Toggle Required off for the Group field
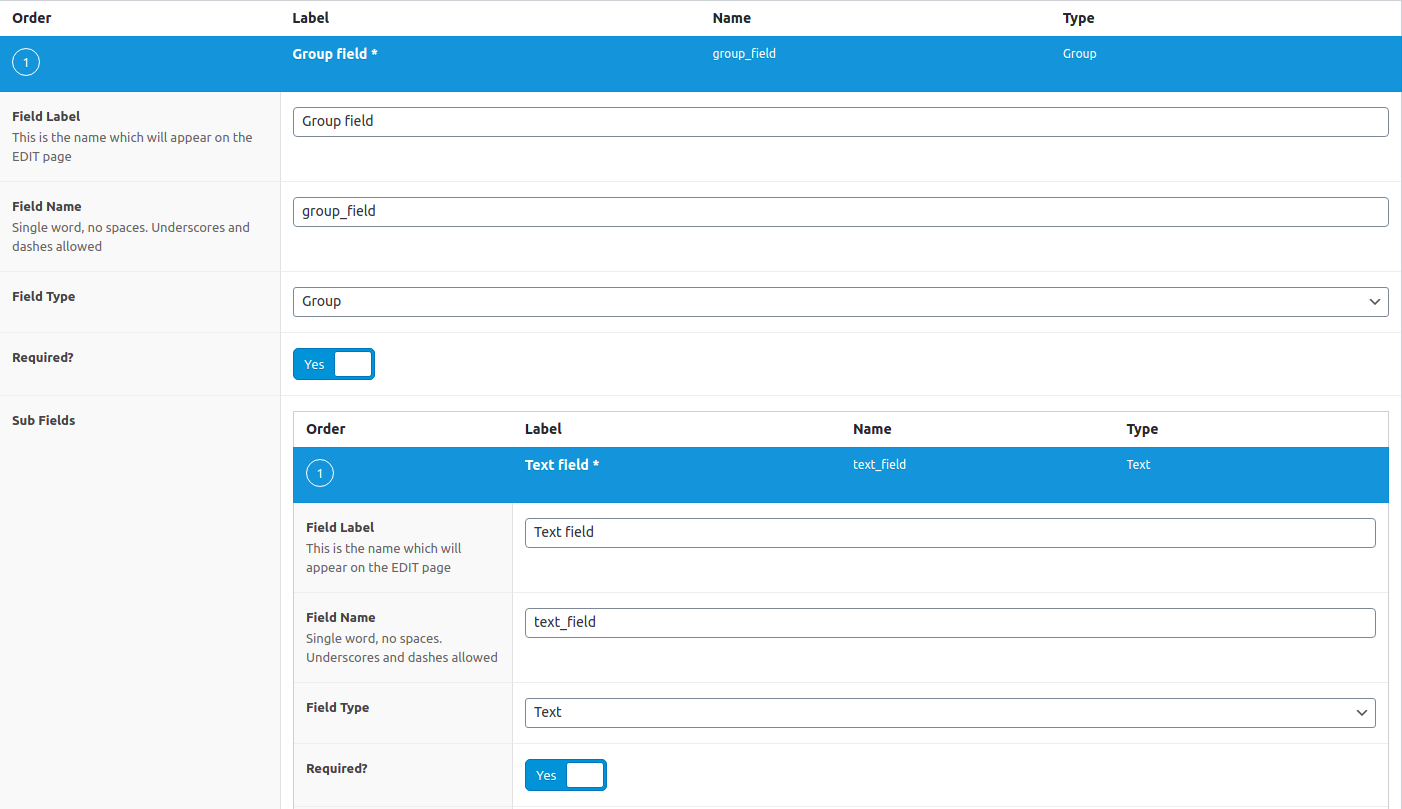 pos(334,363)
